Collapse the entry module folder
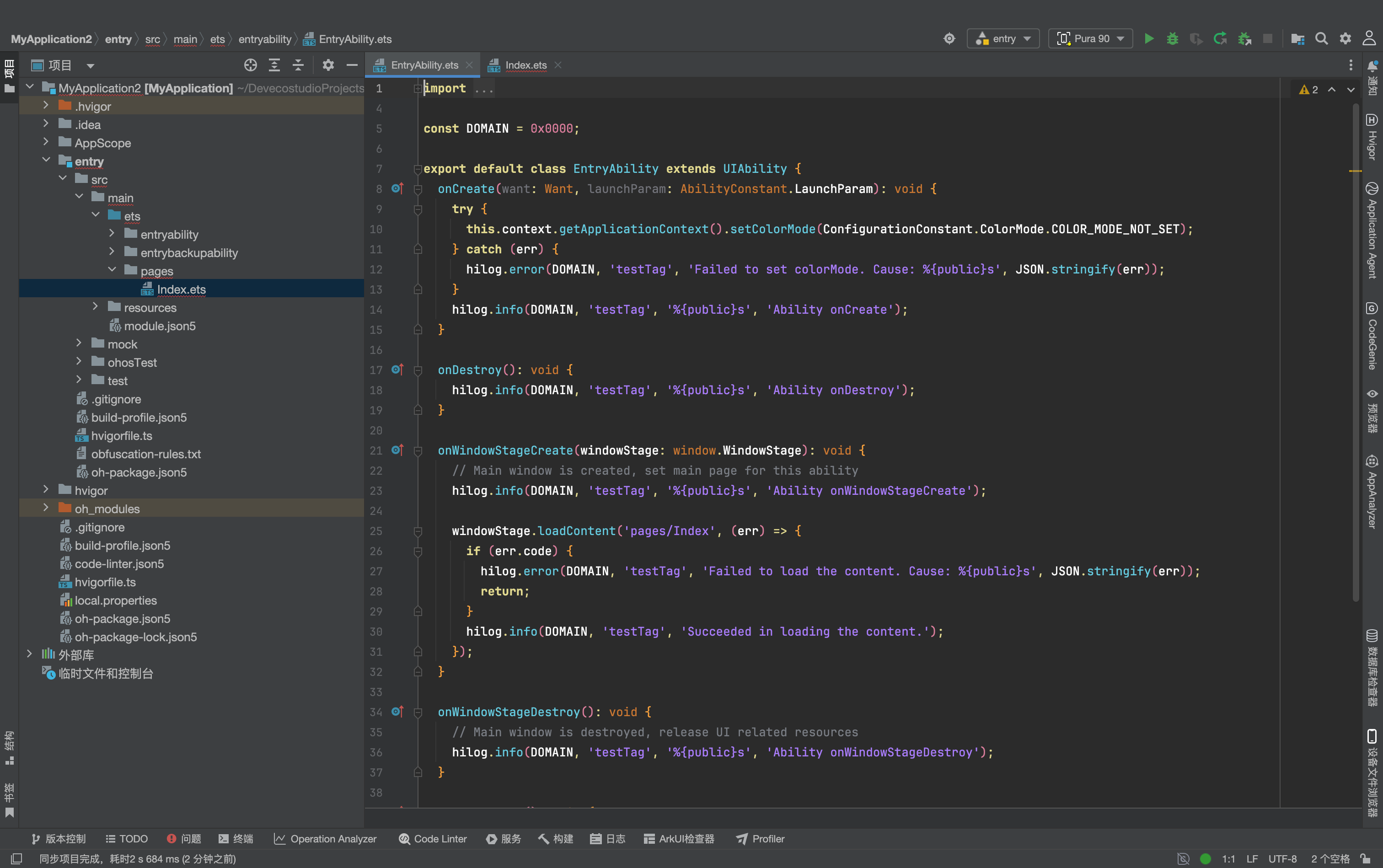 tap(46, 161)
